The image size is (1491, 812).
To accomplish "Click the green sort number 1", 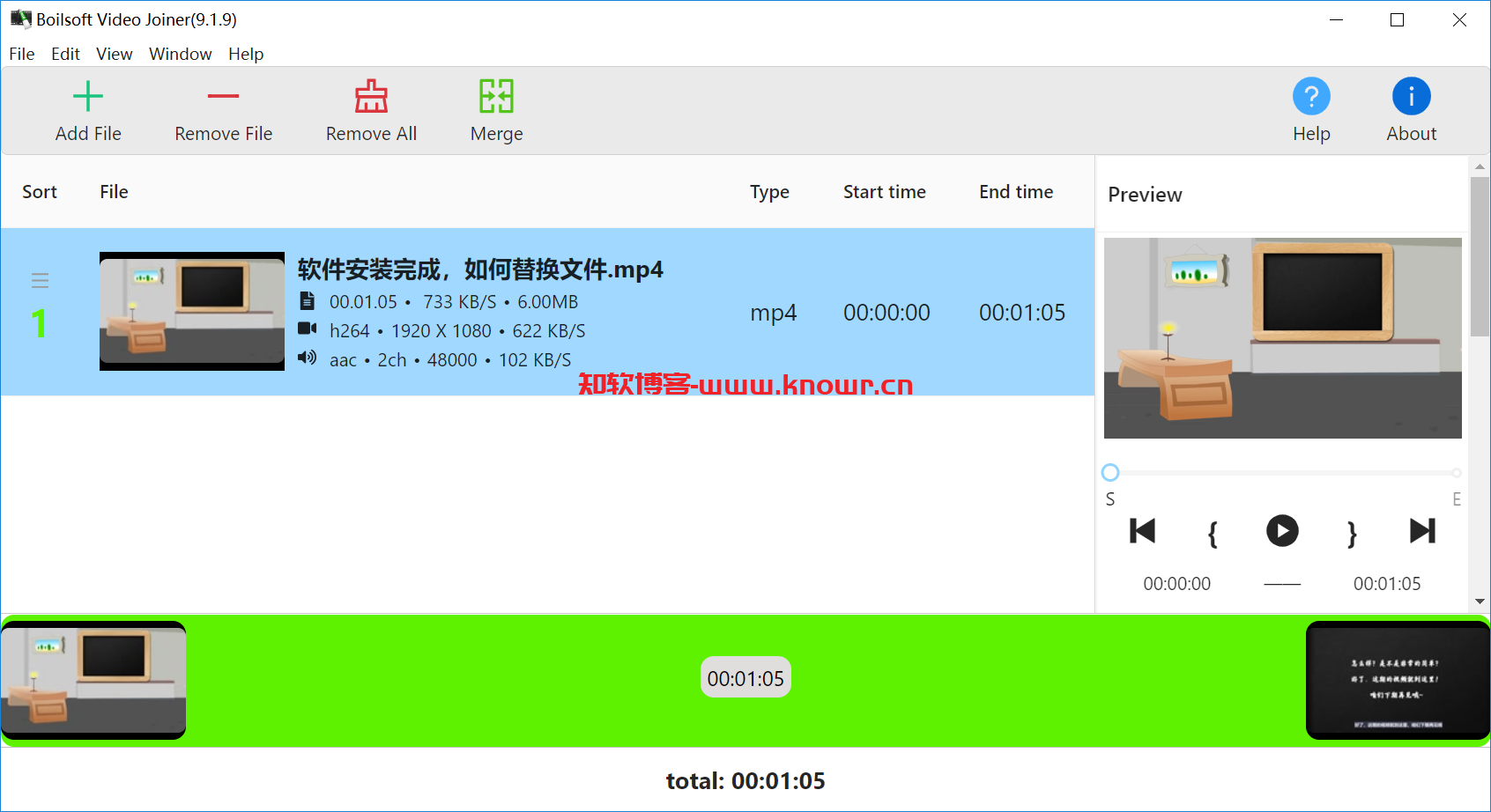I will (39, 323).
